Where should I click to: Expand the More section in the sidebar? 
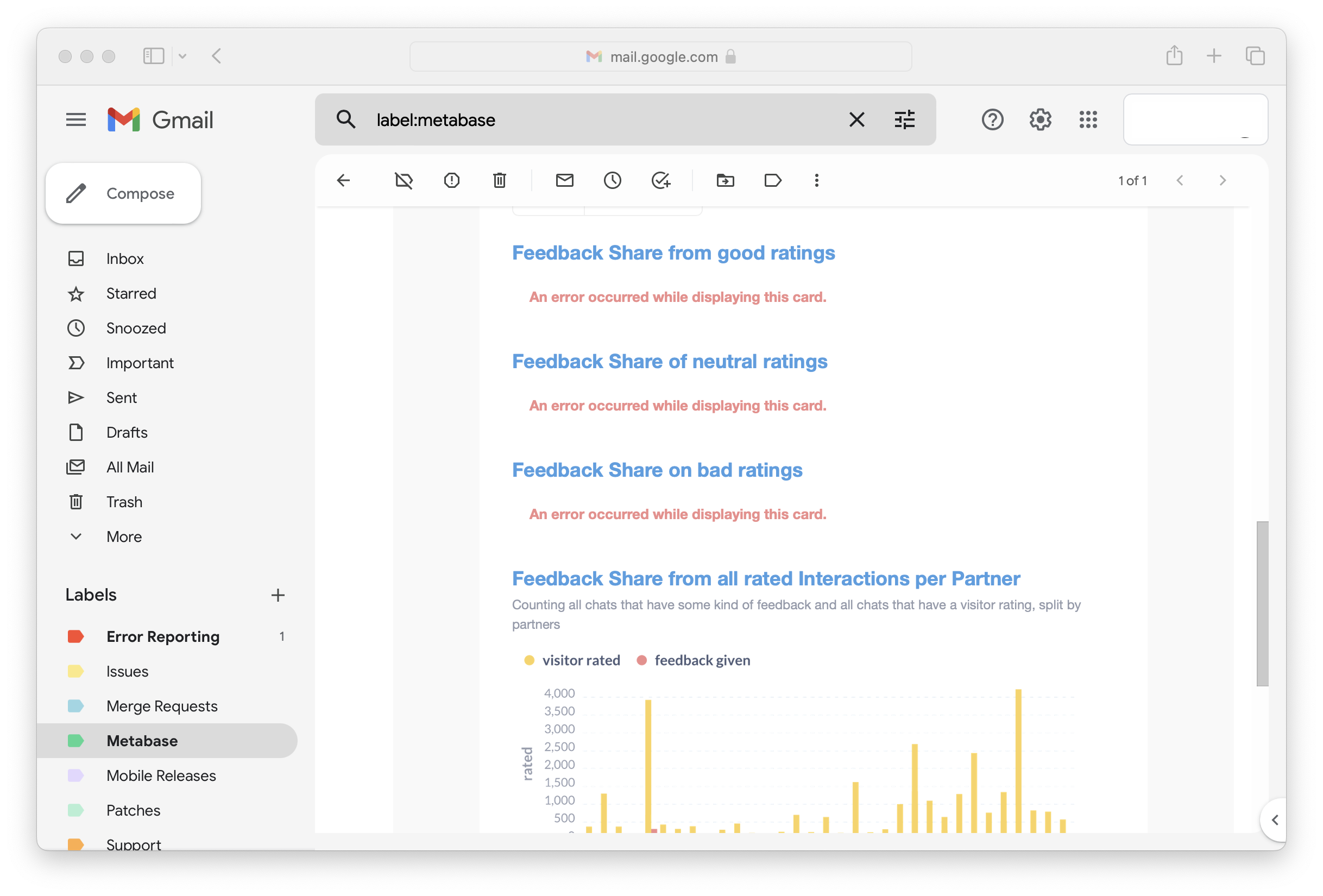pyautogui.click(x=123, y=536)
